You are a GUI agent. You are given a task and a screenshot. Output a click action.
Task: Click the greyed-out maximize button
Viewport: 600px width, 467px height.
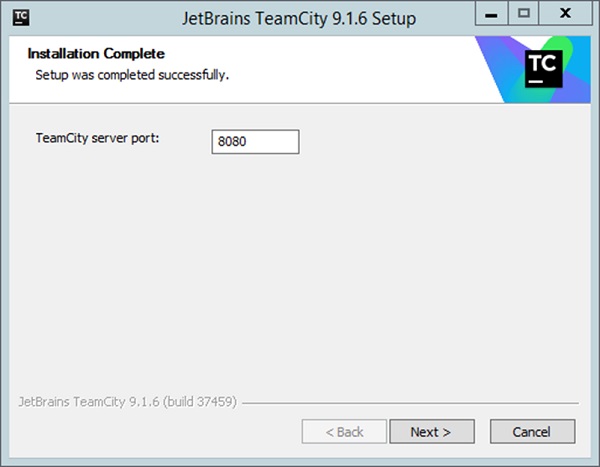point(523,14)
